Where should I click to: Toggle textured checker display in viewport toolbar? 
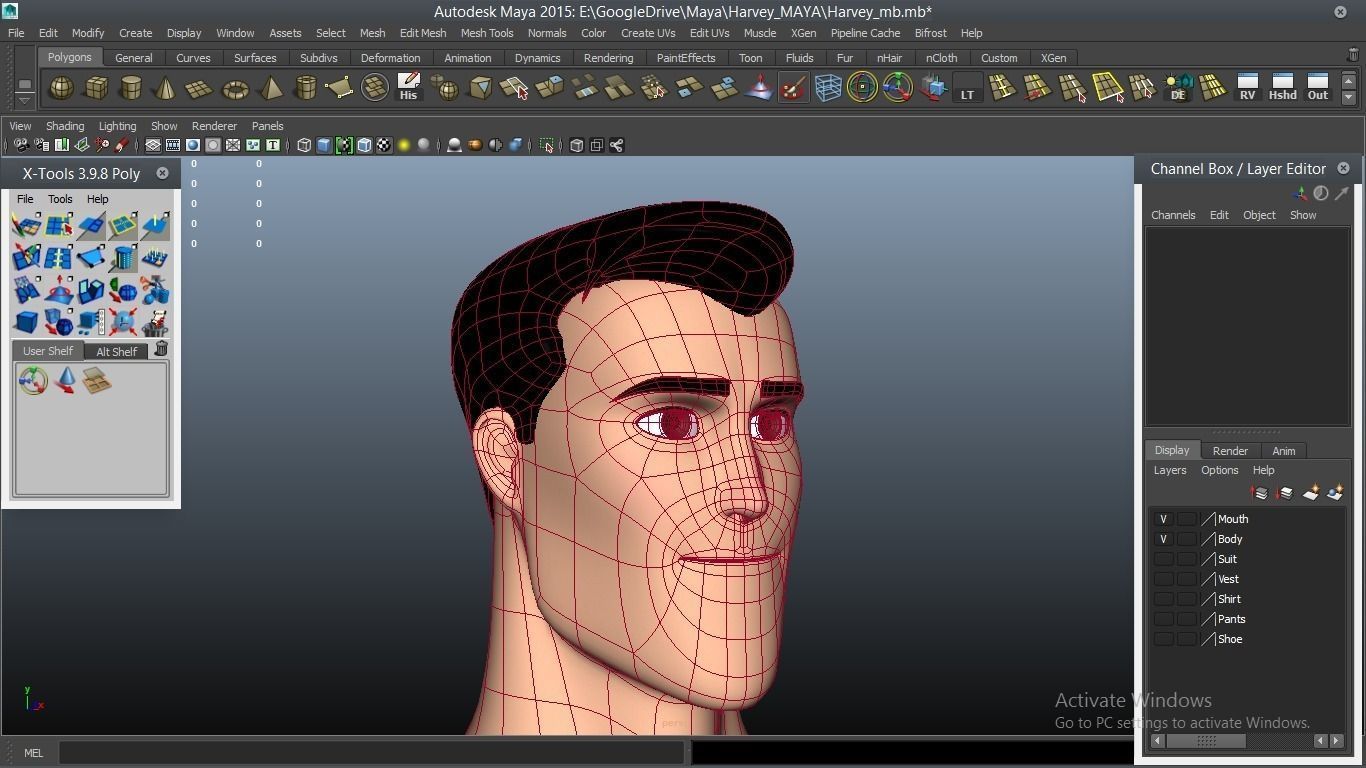384,145
